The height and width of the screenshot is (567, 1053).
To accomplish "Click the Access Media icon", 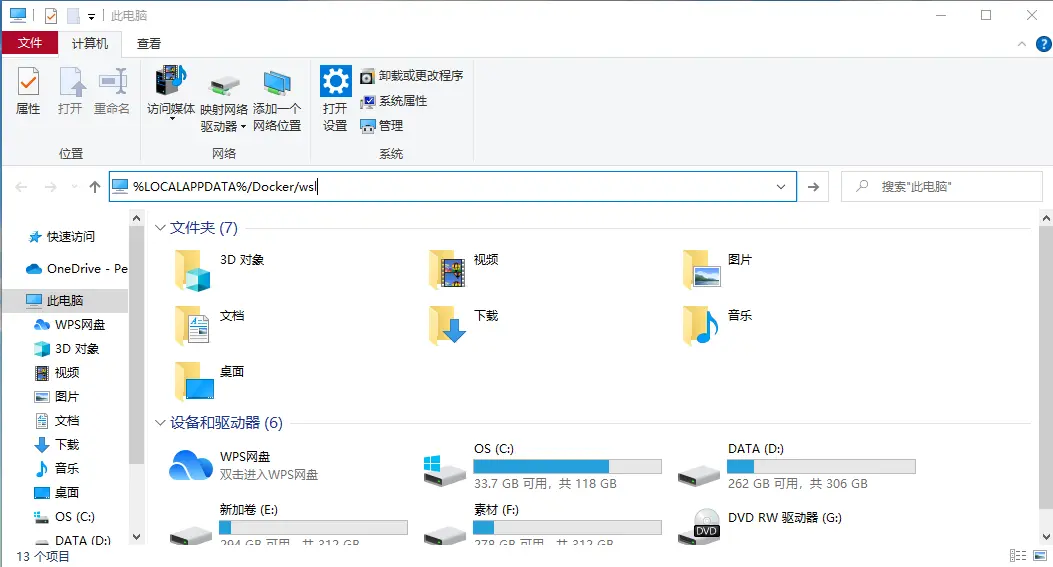I will pyautogui.click(x=171, y=91).
